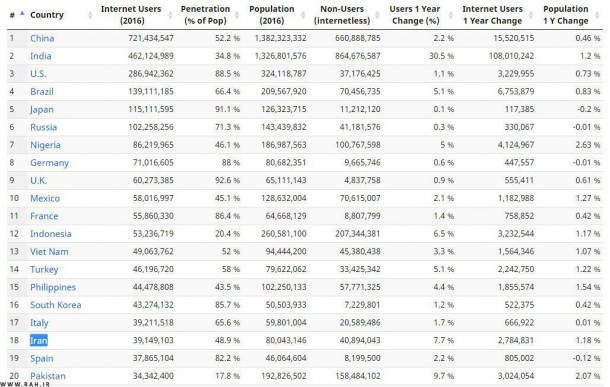Open the South Korea link

56,305
